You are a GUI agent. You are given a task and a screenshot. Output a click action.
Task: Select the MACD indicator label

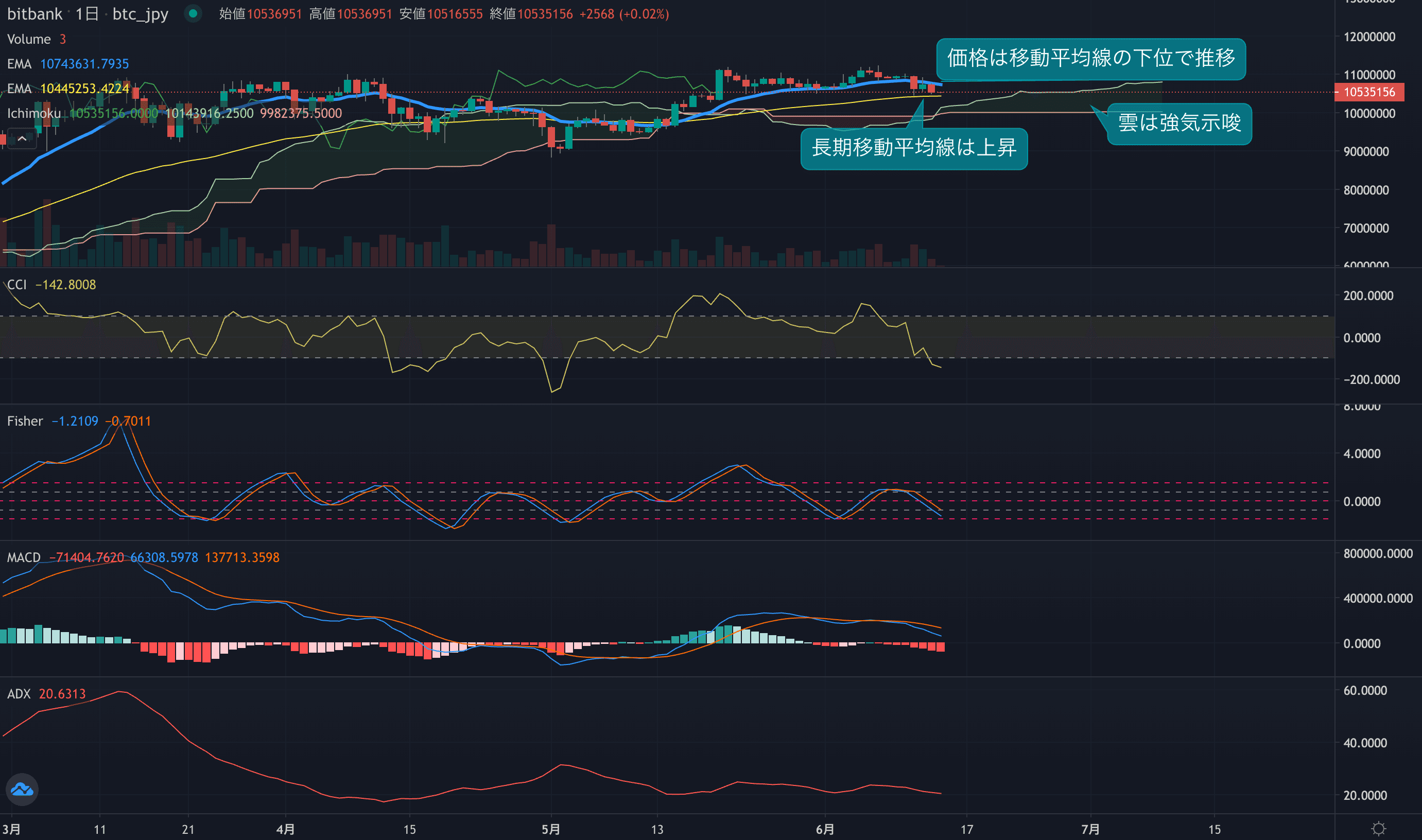(x=23, y=557)
